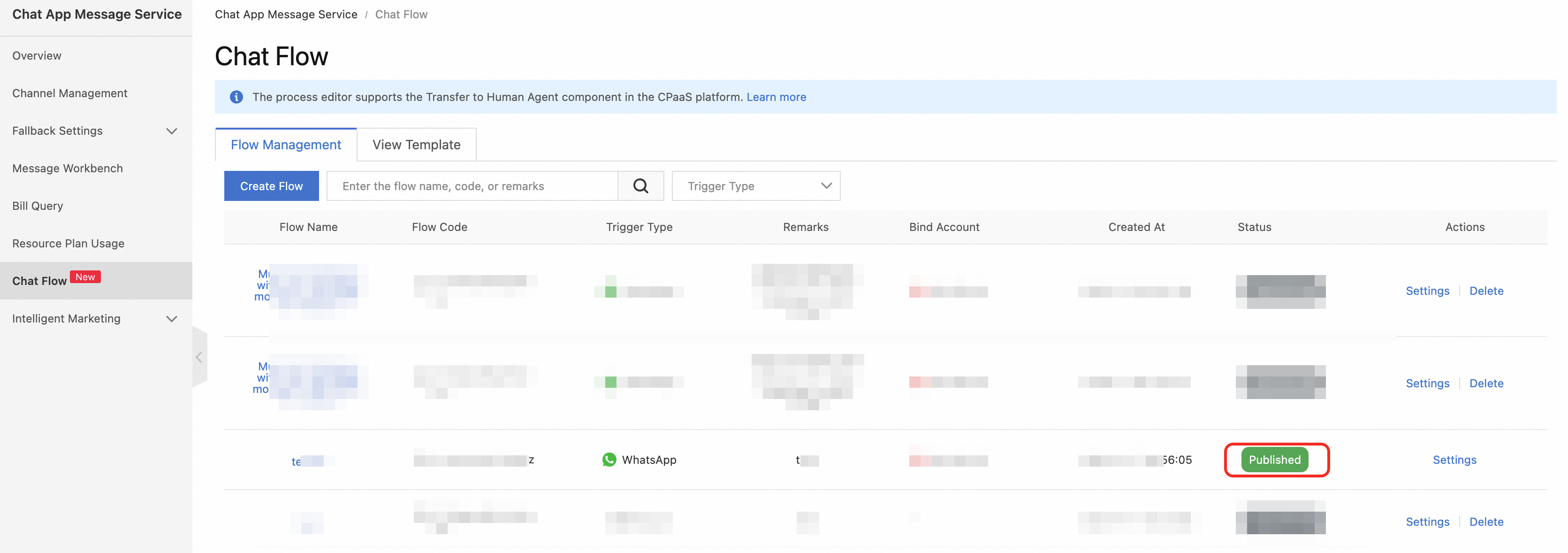Go to Channel Management in sidebar
This screenshot has width=1568, height=553.
70,93
